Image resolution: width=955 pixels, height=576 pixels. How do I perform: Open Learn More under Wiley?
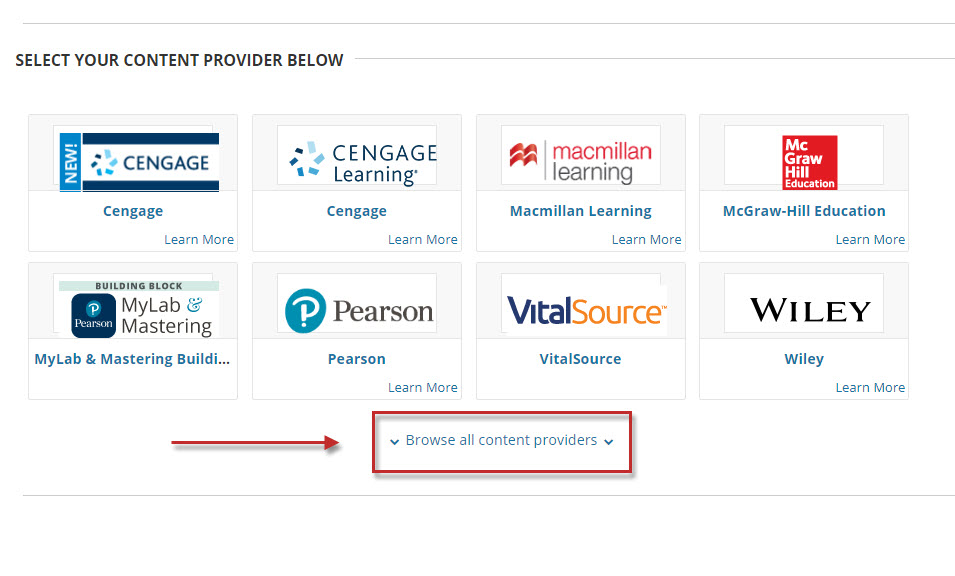click(870, 387)
